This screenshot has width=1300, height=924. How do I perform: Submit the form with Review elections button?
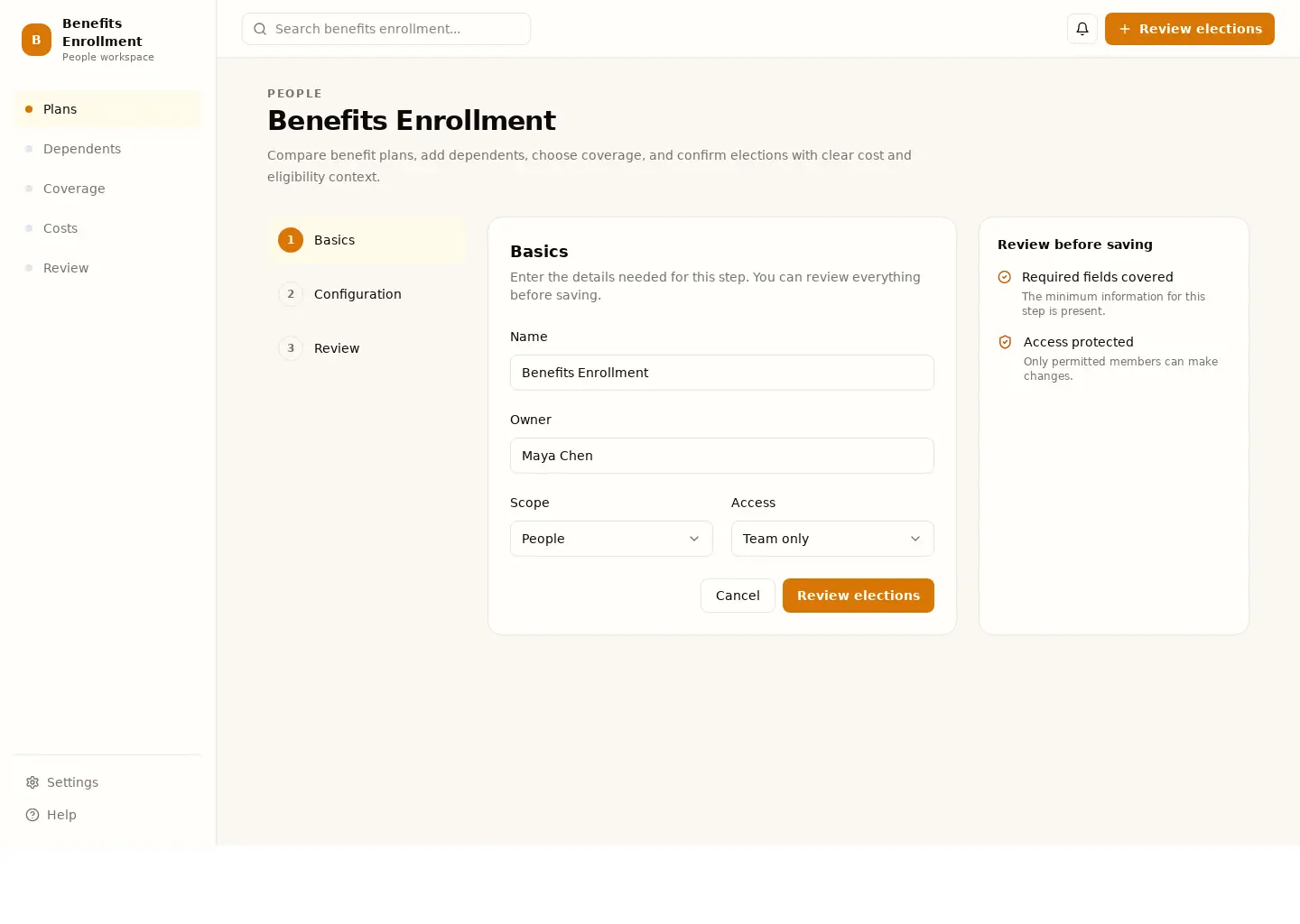coord(859,596)
